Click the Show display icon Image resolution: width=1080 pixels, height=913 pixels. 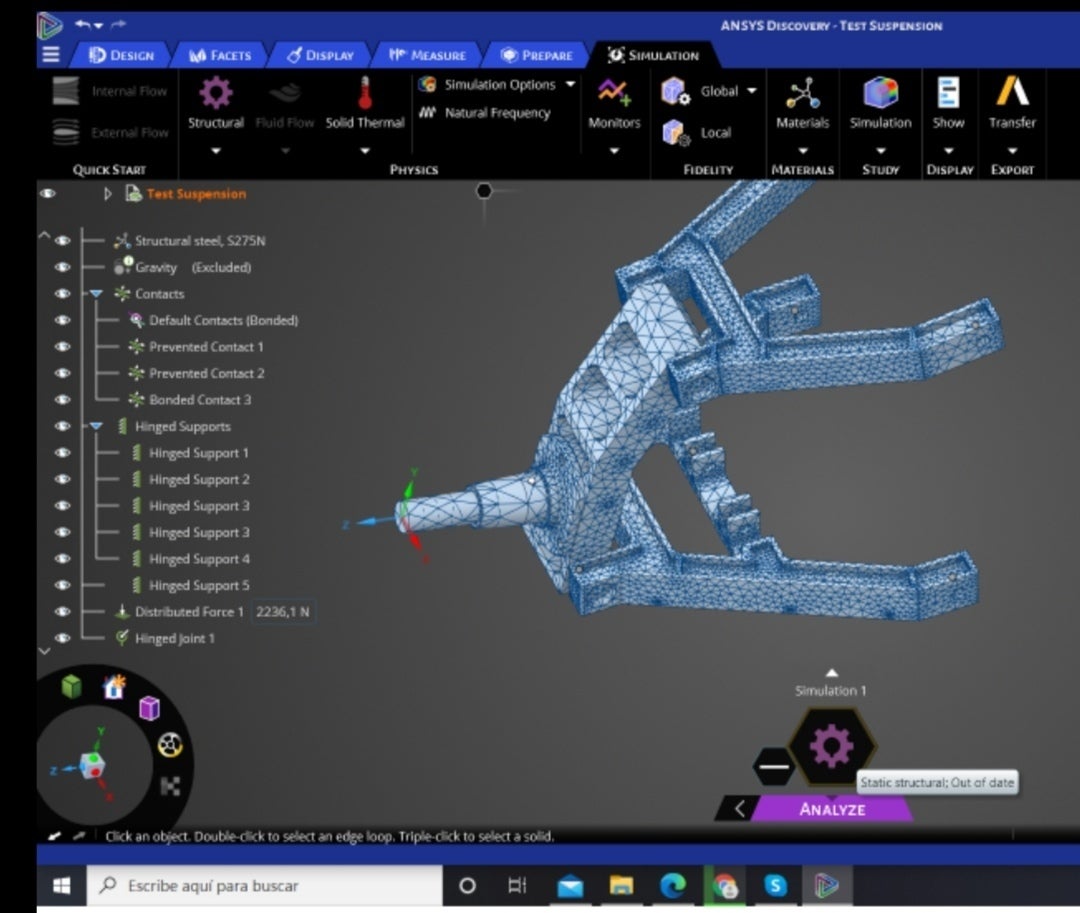click(x=948, y=93)
